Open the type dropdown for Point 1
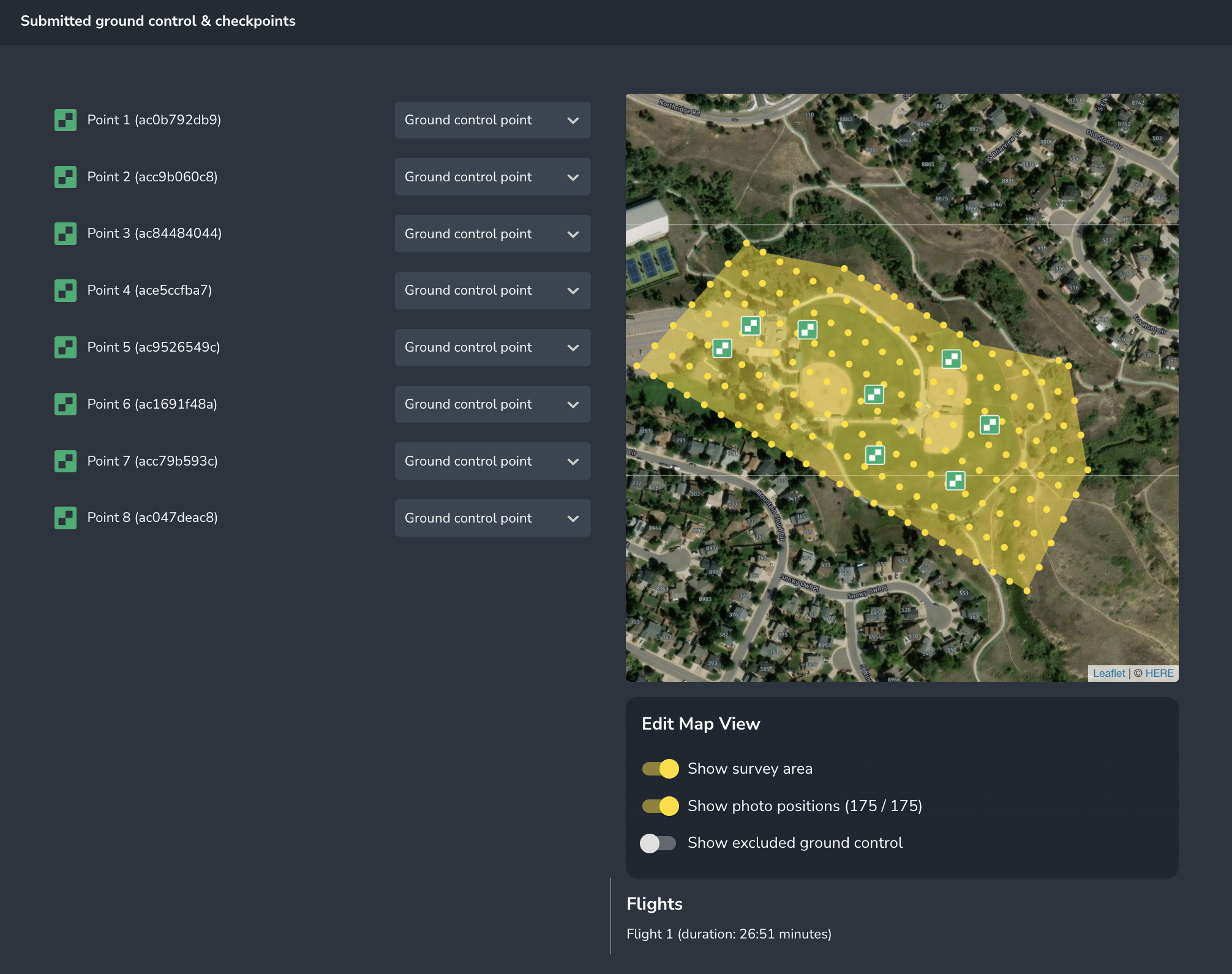Viewport: 1232px width, 974px height. tap(492, 120)
